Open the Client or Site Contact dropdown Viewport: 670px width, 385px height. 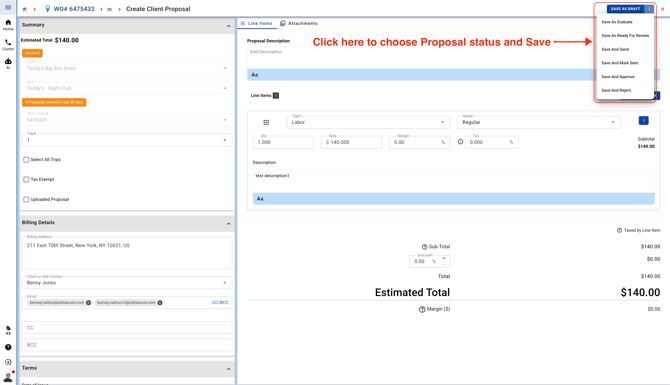[x=127, y=282]
